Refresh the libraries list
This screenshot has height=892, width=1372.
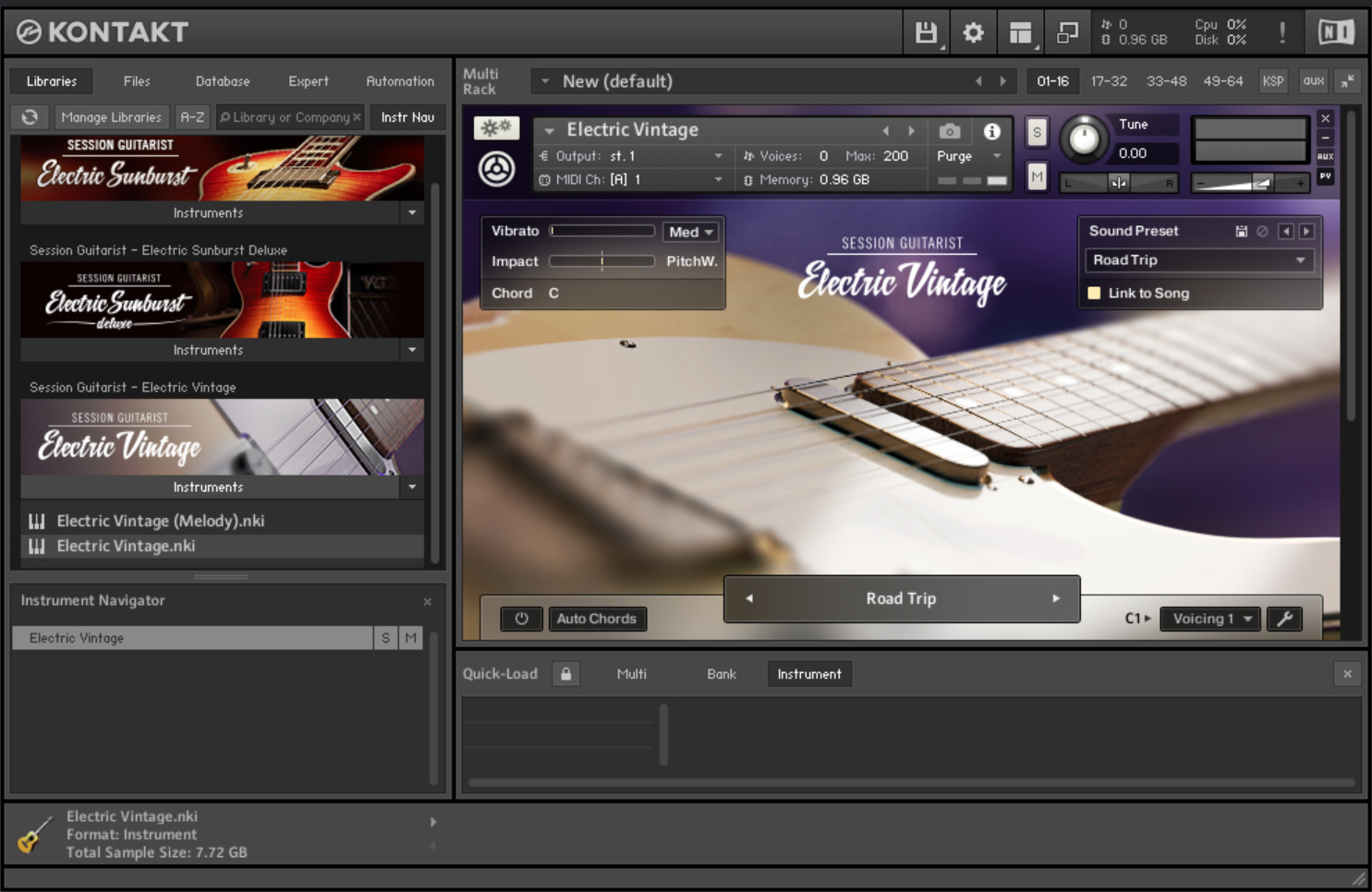coord(30,117)
